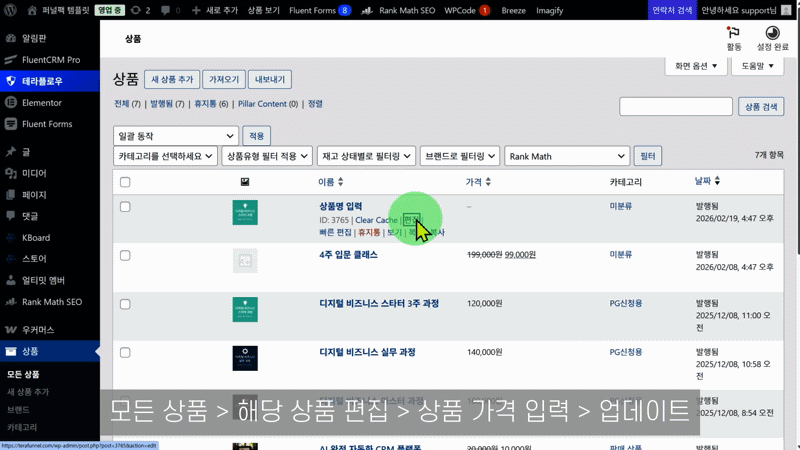Click the 글 pin icon
This screenshot has height=450, width=800.
(11, 152)
